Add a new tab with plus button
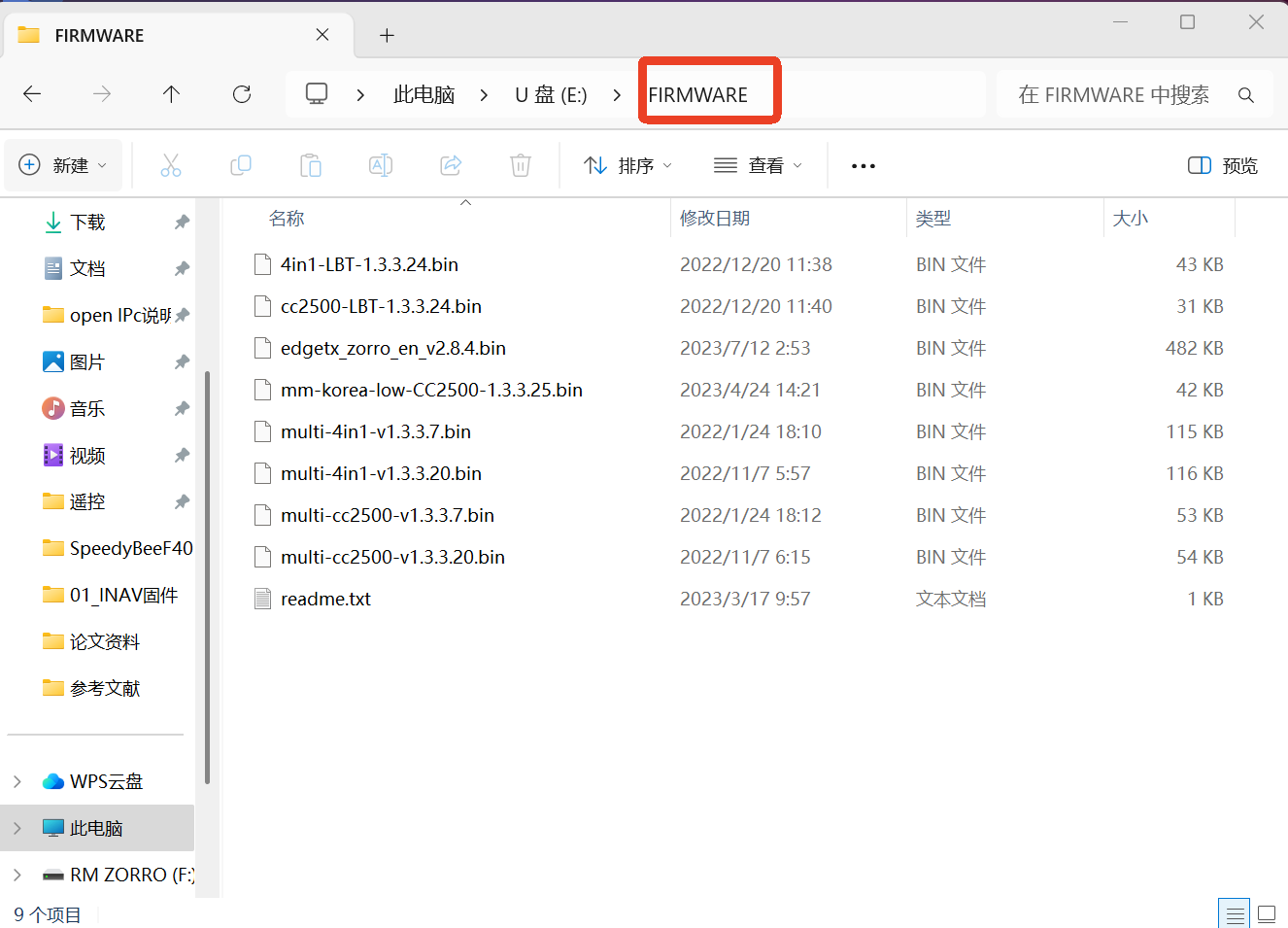Screen dimensions: 1288x928 pos(387,36)
